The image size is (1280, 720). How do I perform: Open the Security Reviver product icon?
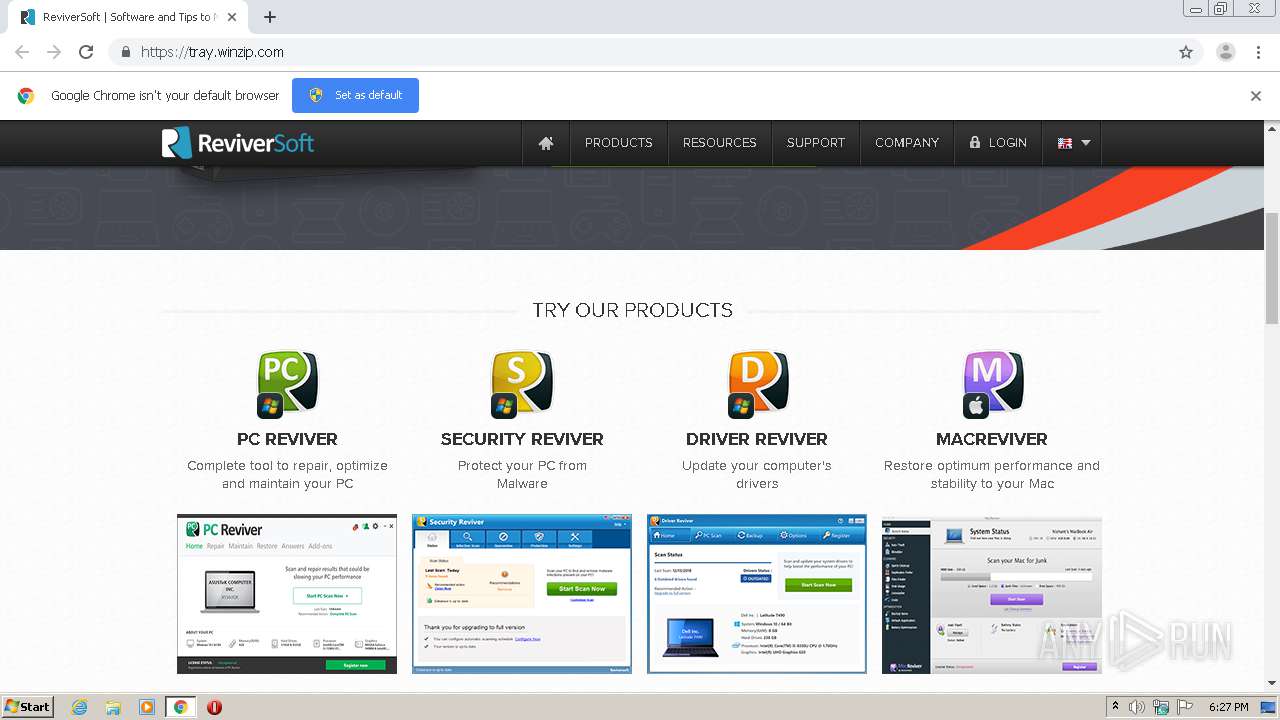tap(522, 383)
